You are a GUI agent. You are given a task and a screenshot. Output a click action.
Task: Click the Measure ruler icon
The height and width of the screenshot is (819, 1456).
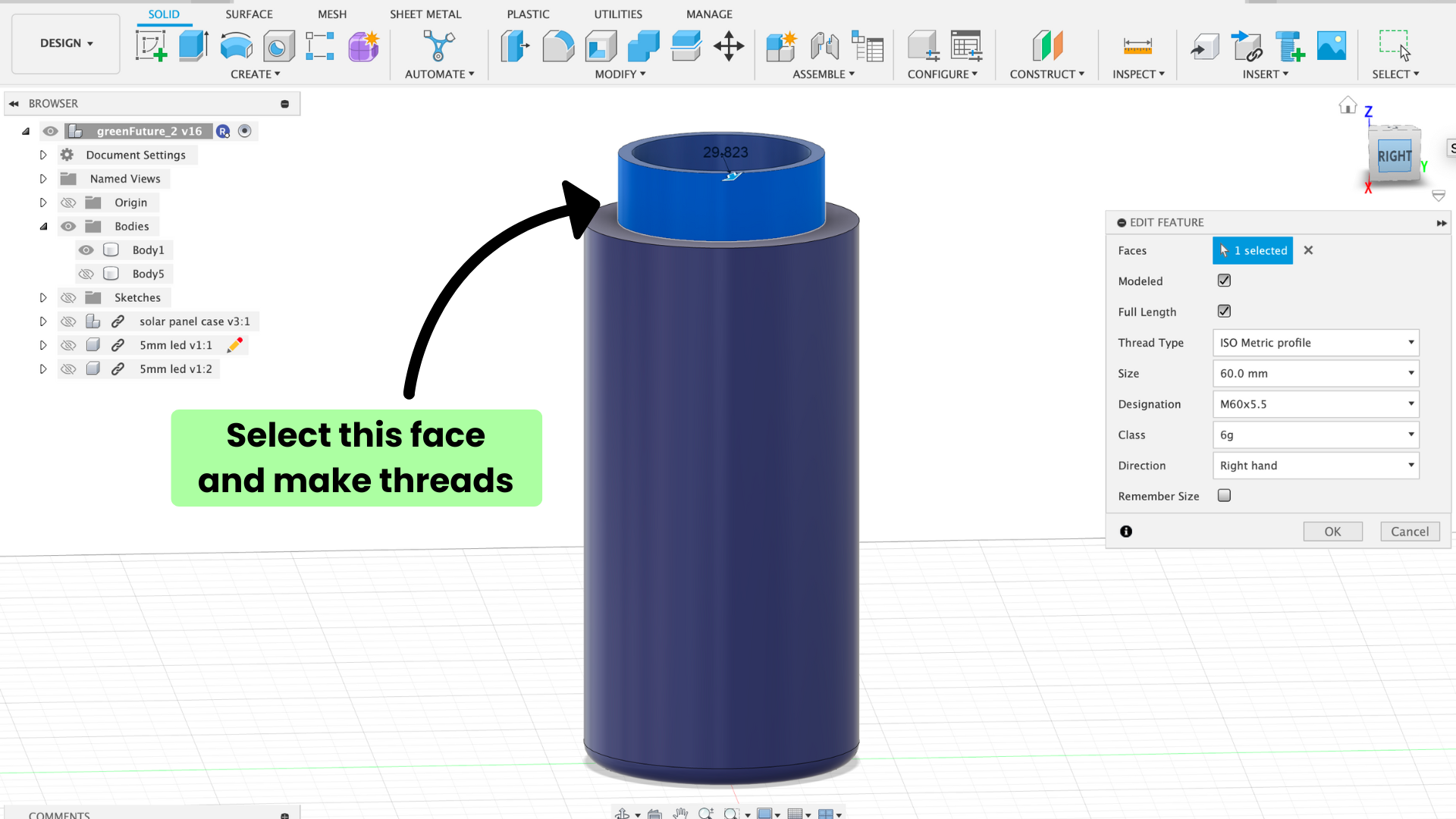pos(1137,46)
